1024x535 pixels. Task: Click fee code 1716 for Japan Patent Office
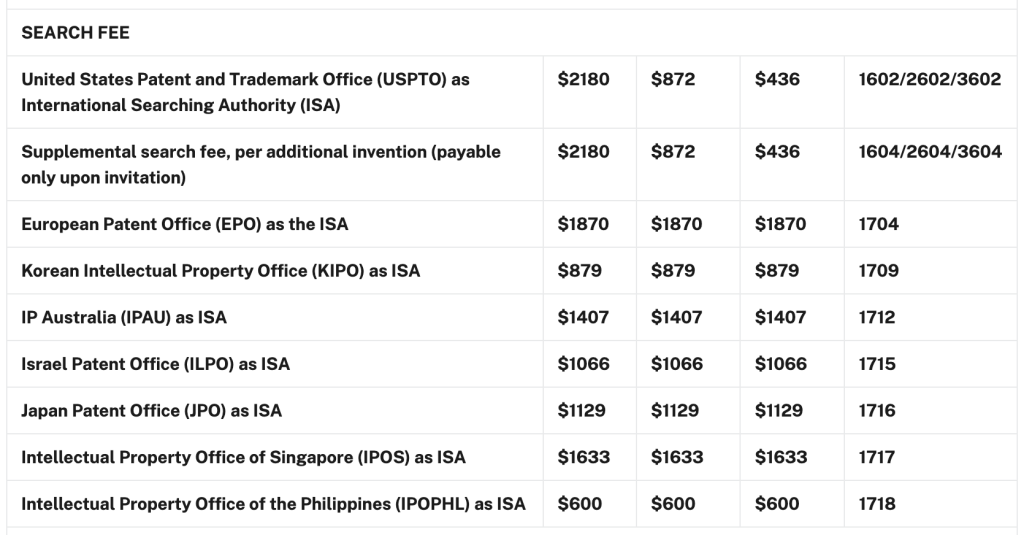877,411
